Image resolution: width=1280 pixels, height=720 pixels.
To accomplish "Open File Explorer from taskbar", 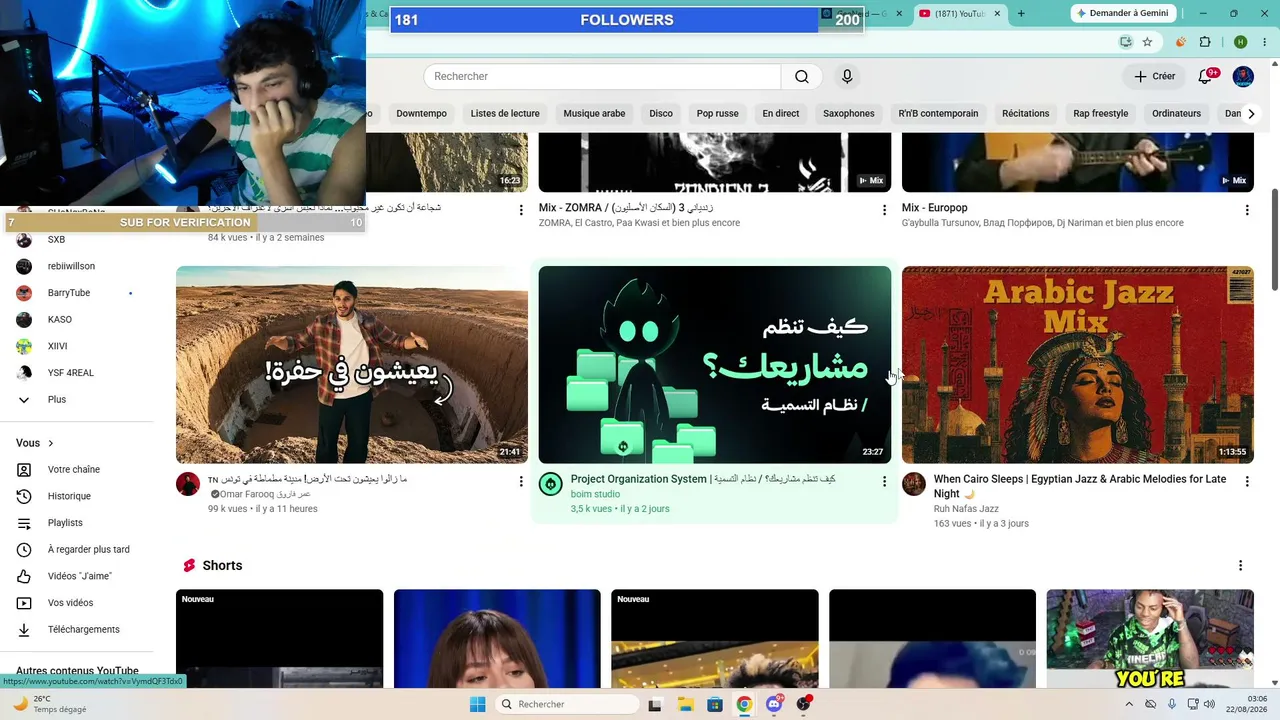I will coord(685,704).
